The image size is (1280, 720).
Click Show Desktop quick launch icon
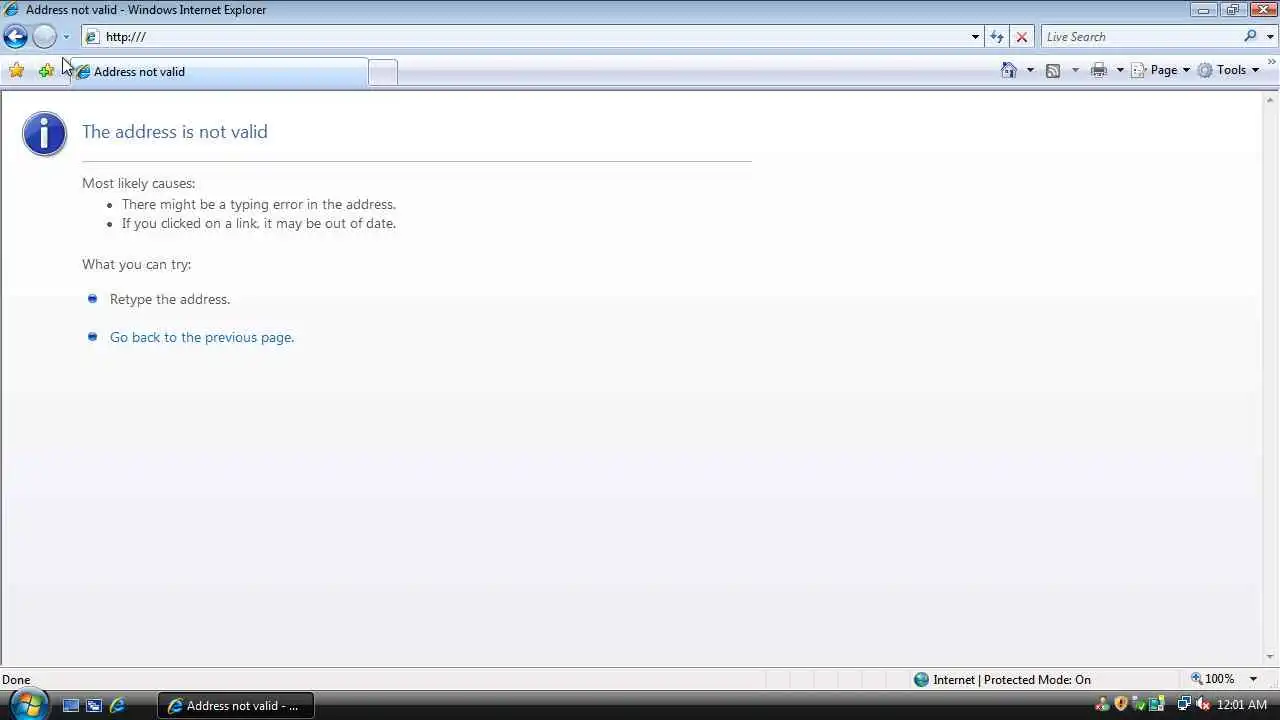coord(71,705)
